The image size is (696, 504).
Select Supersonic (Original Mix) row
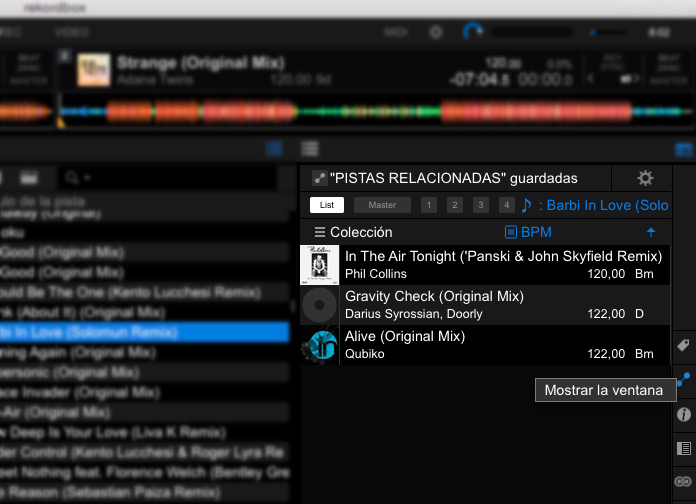pos(145,373)
